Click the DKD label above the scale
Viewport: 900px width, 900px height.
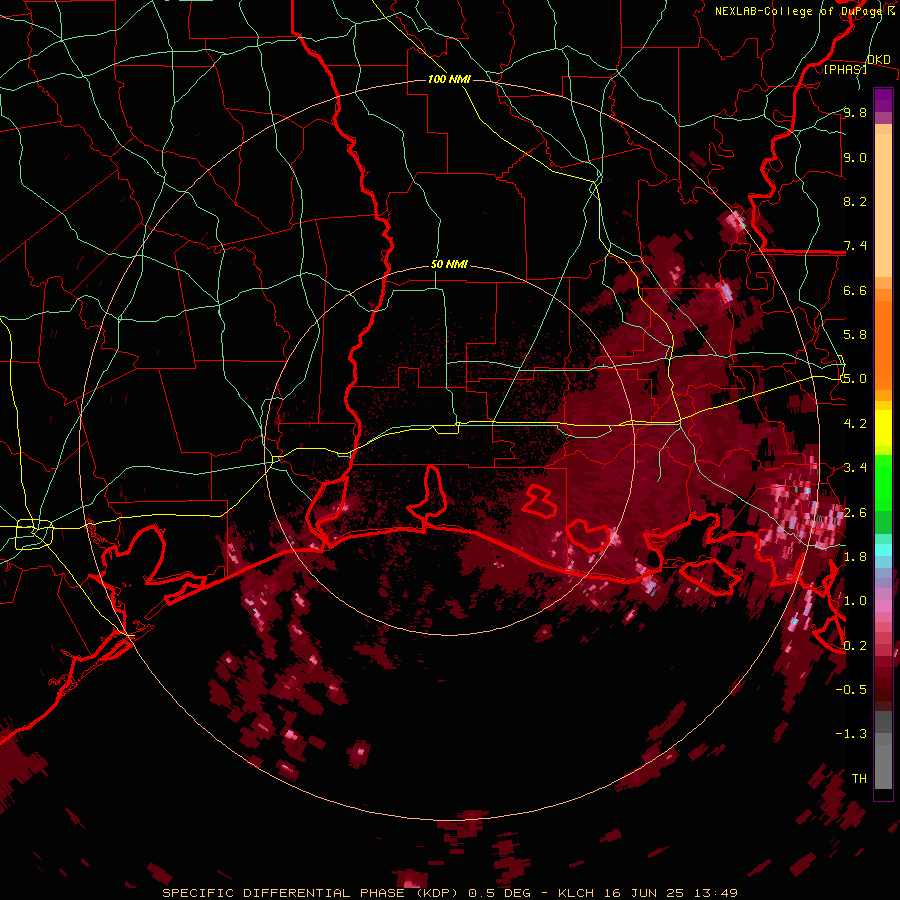coord(879,60)
